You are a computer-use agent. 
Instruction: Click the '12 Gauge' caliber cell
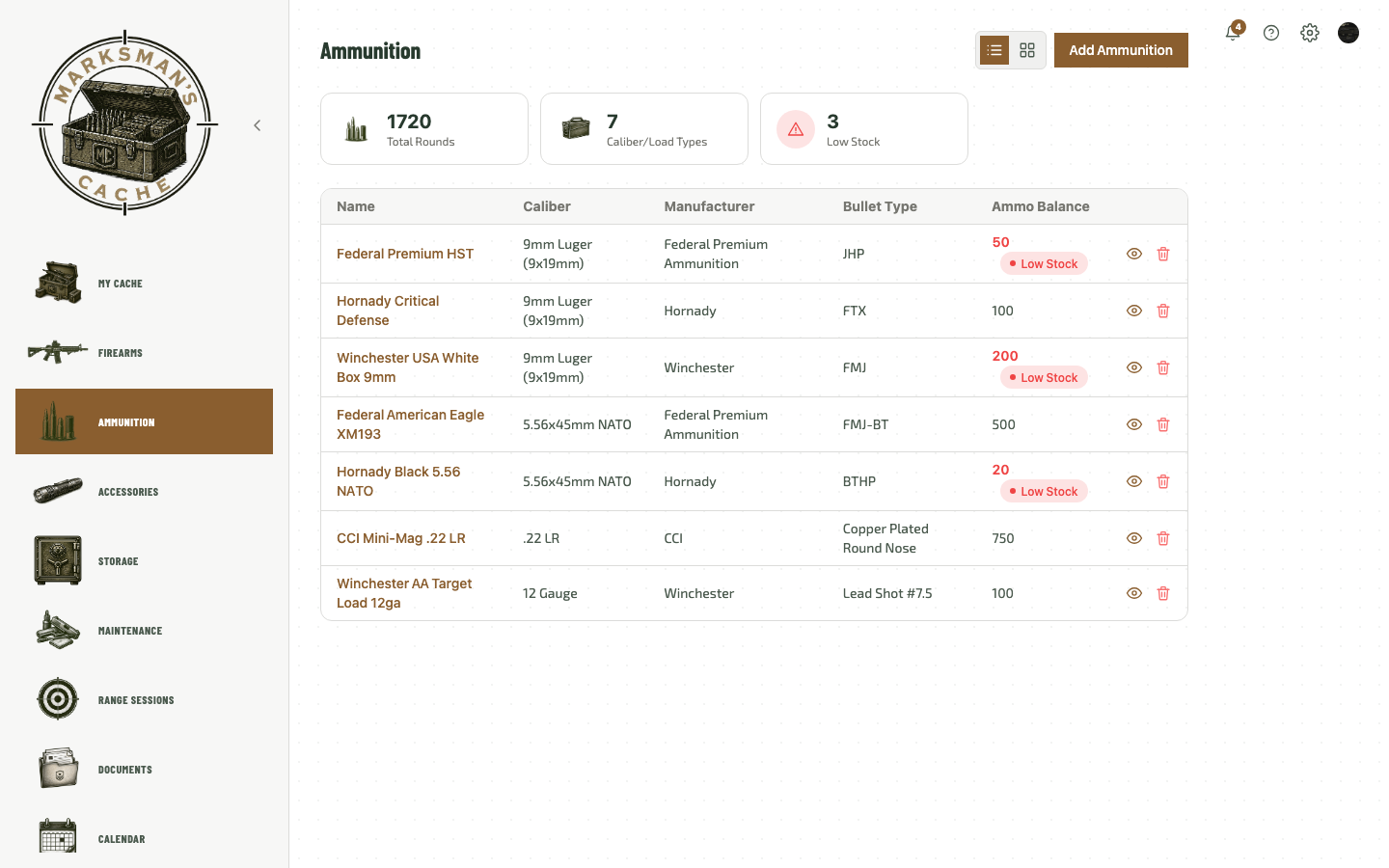coord(550,593)
